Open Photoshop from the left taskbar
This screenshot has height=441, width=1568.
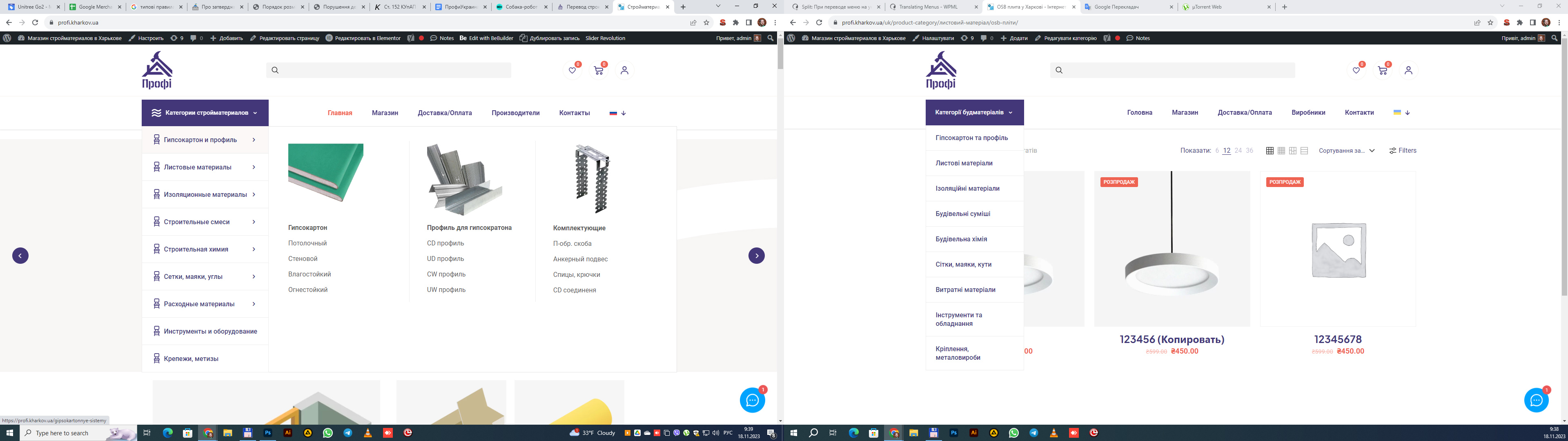pos(268,433)
